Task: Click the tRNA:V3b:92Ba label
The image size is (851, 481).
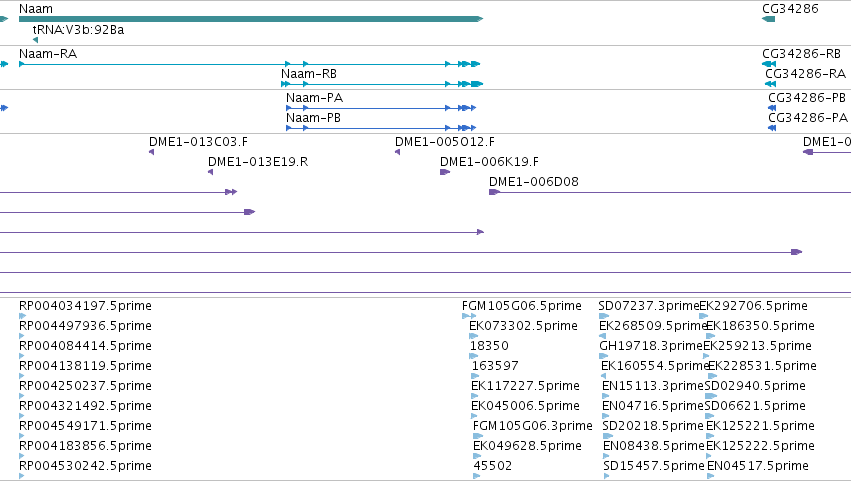Action: 78,30
